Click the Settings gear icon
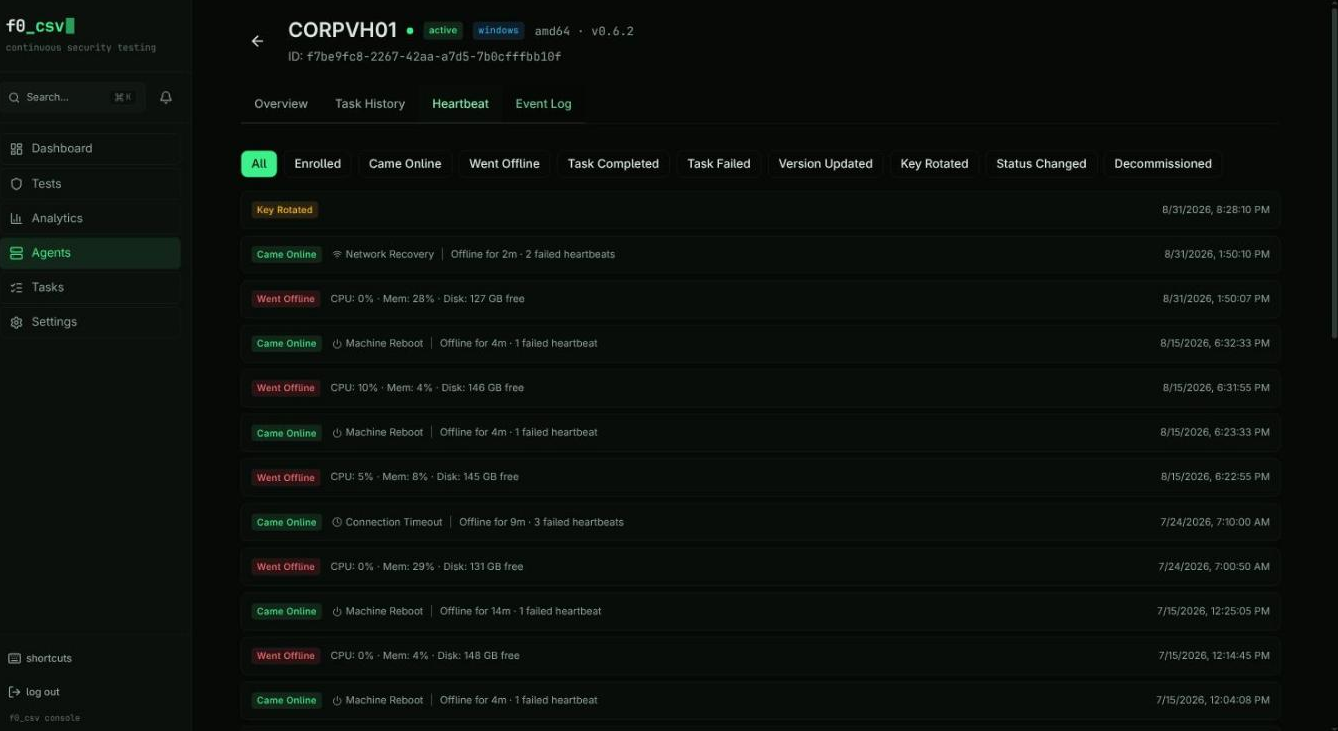Viewport: 1338px width, 731px height. pyautogui.click(x=16, y=322)
